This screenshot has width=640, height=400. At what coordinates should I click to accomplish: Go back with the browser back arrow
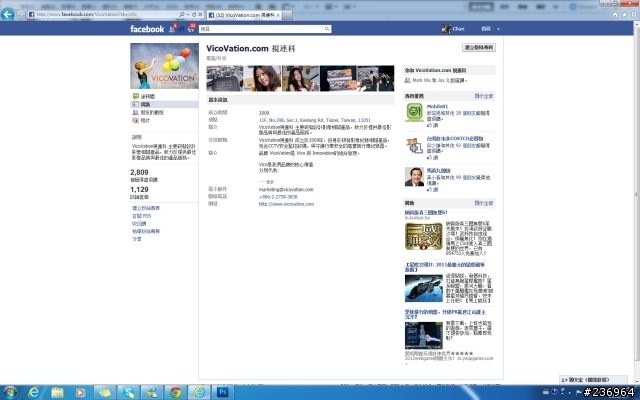7,14
